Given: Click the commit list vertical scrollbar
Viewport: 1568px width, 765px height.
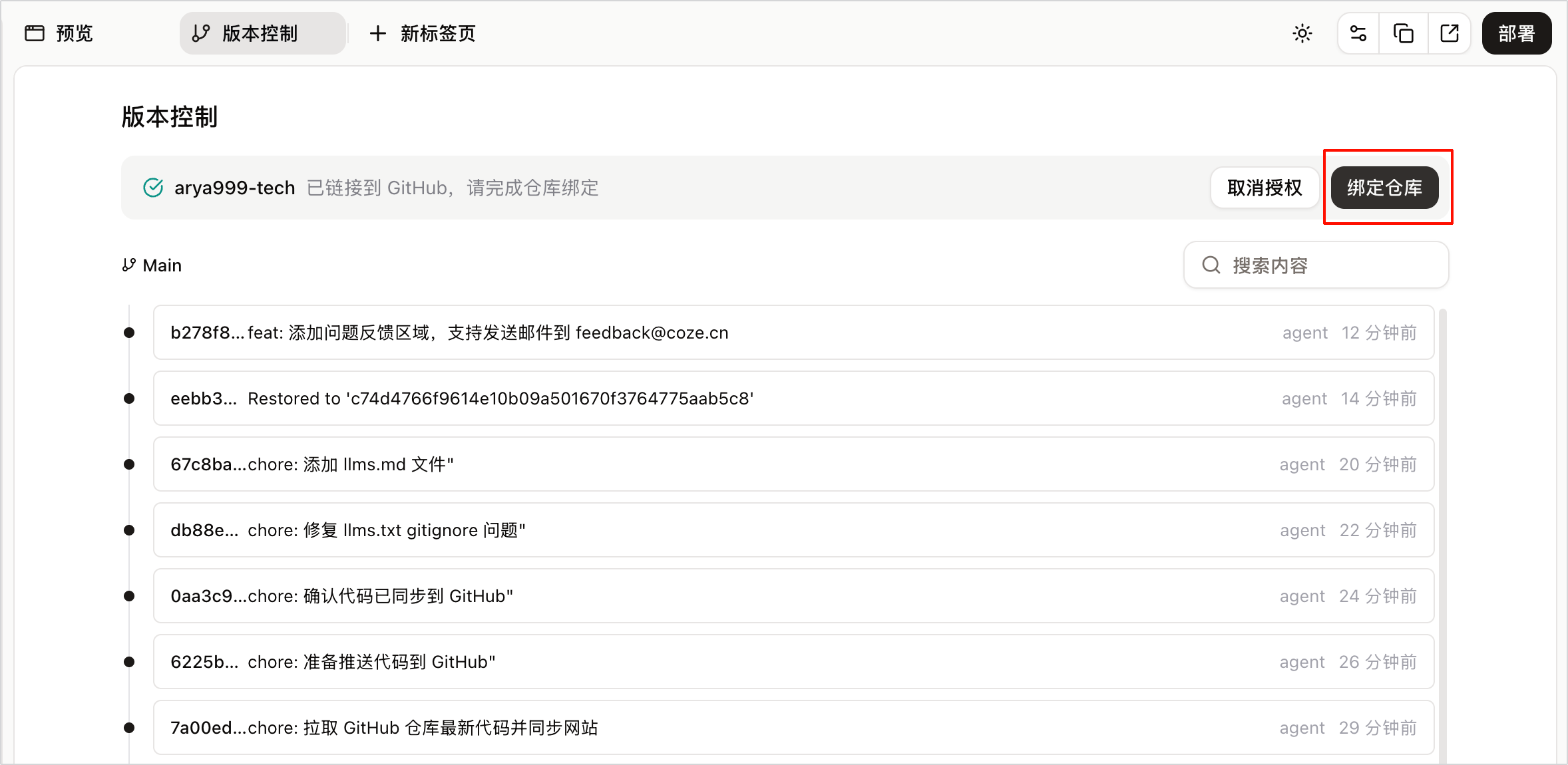Looking at the screenshot, I should pyautogui.click(x=1443, y=532).
